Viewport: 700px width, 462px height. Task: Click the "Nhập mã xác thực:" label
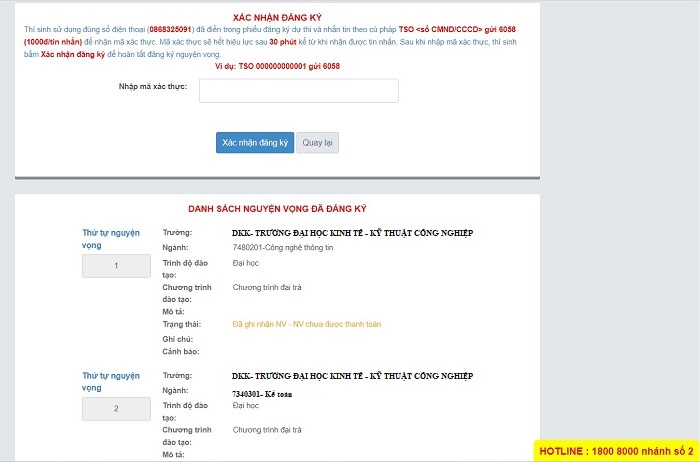click(x=152, y=86)
